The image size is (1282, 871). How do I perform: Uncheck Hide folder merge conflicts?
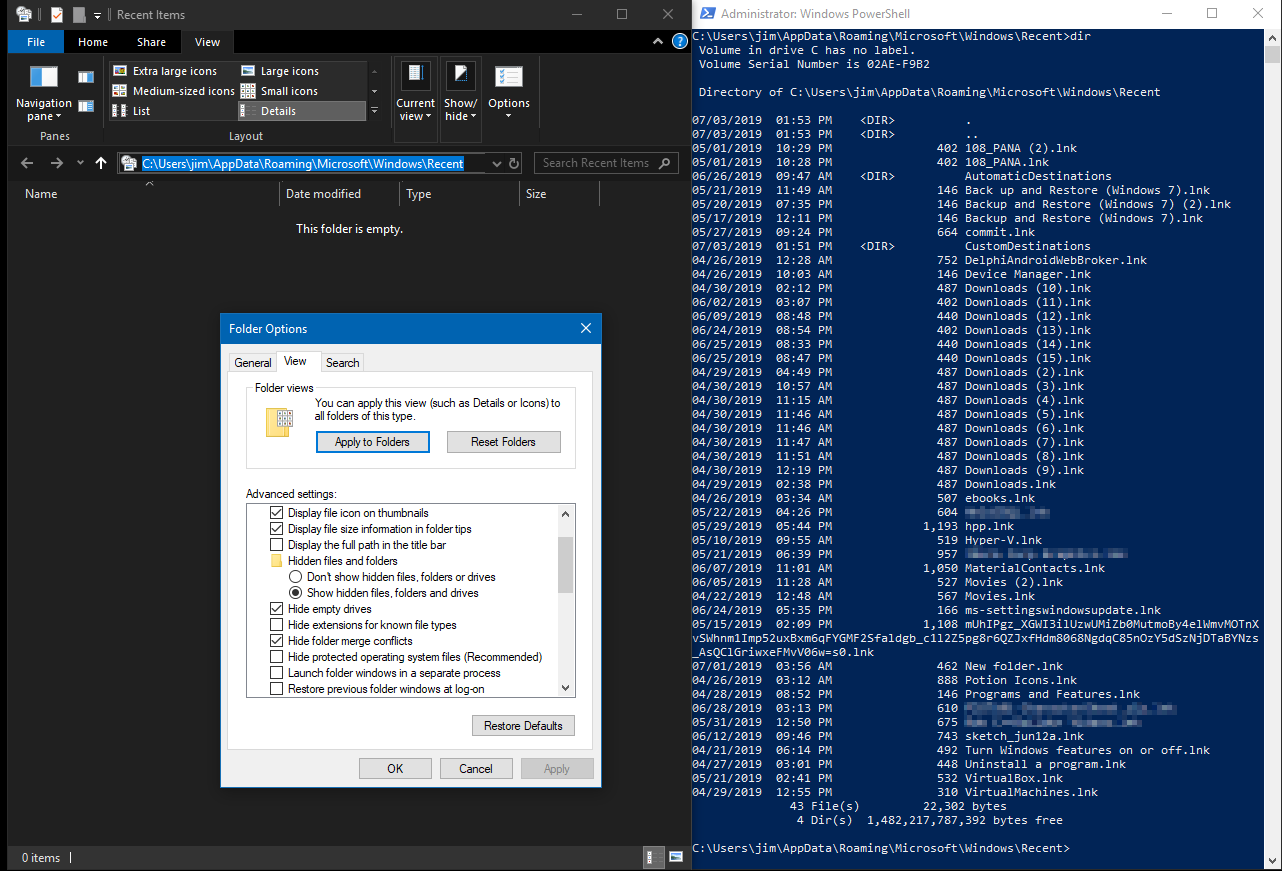click(277, 641)
